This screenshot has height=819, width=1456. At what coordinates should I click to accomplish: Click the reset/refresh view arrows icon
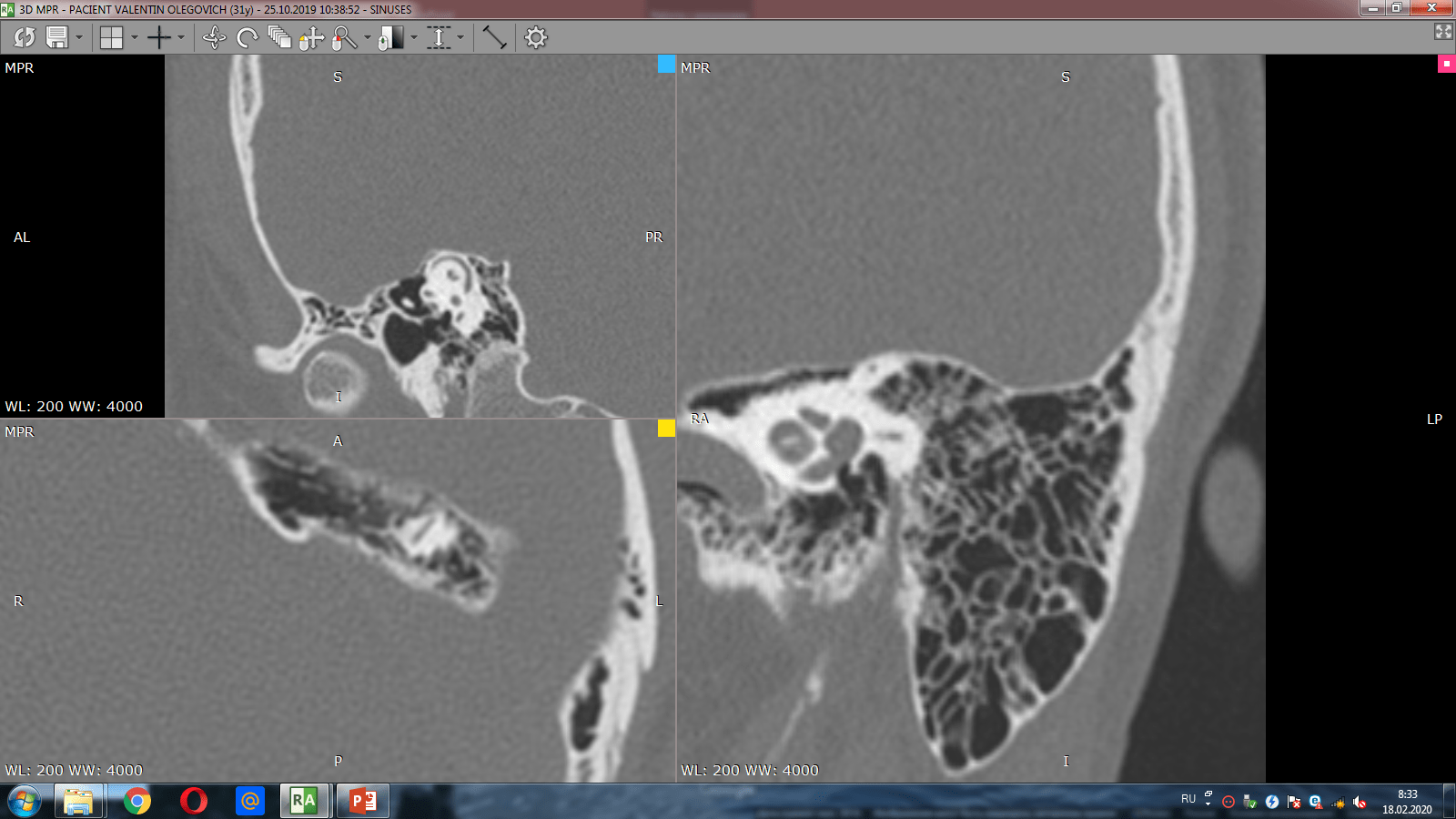(25, 37)
